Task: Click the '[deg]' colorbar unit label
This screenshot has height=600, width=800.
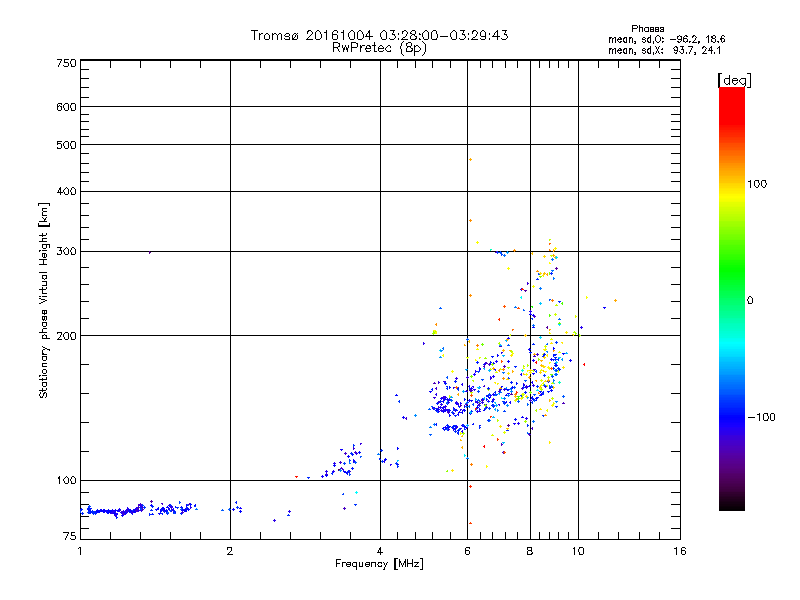Action: pos(734,80)
